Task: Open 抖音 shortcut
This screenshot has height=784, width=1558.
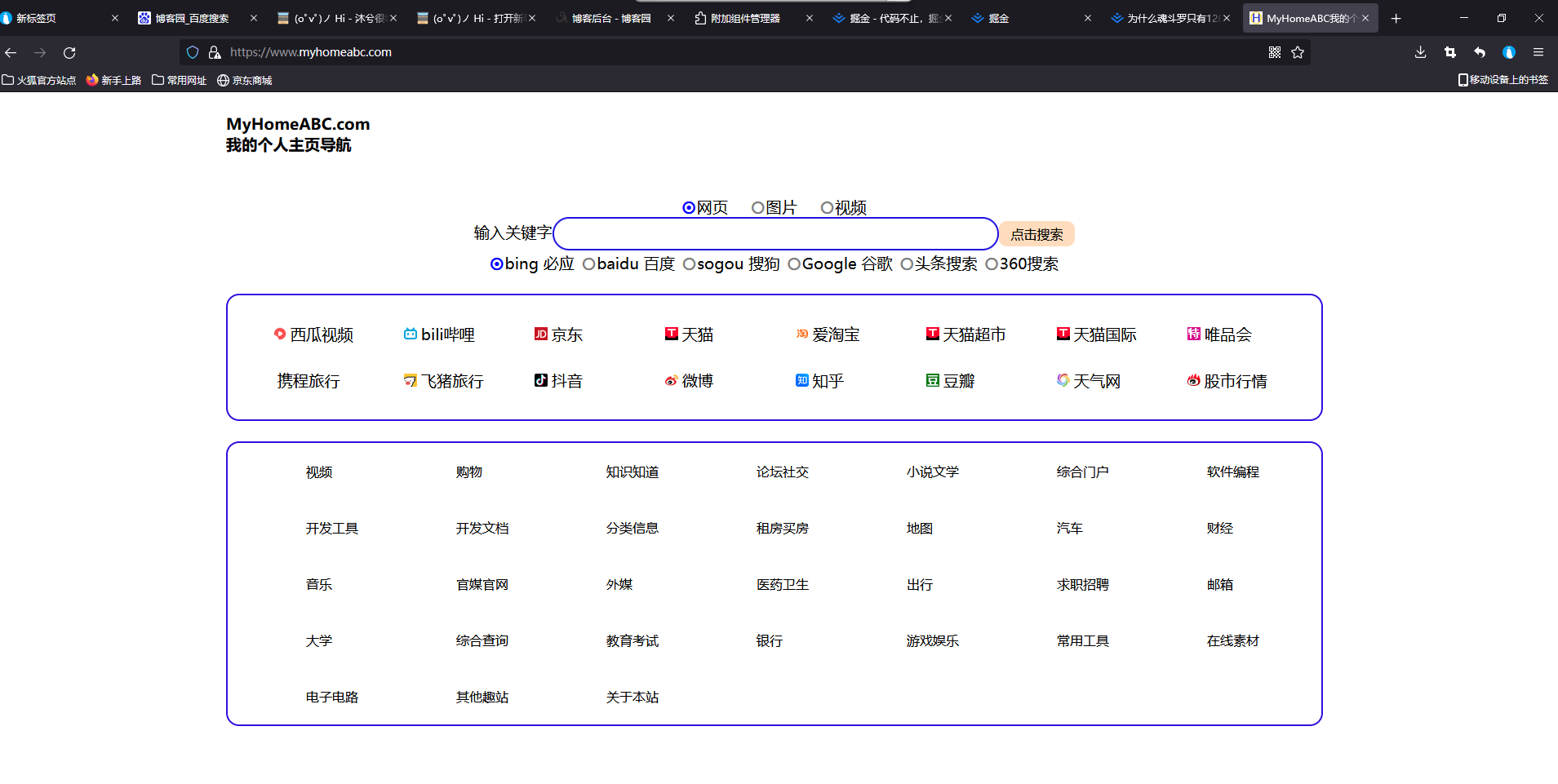Action: (559, 381)
